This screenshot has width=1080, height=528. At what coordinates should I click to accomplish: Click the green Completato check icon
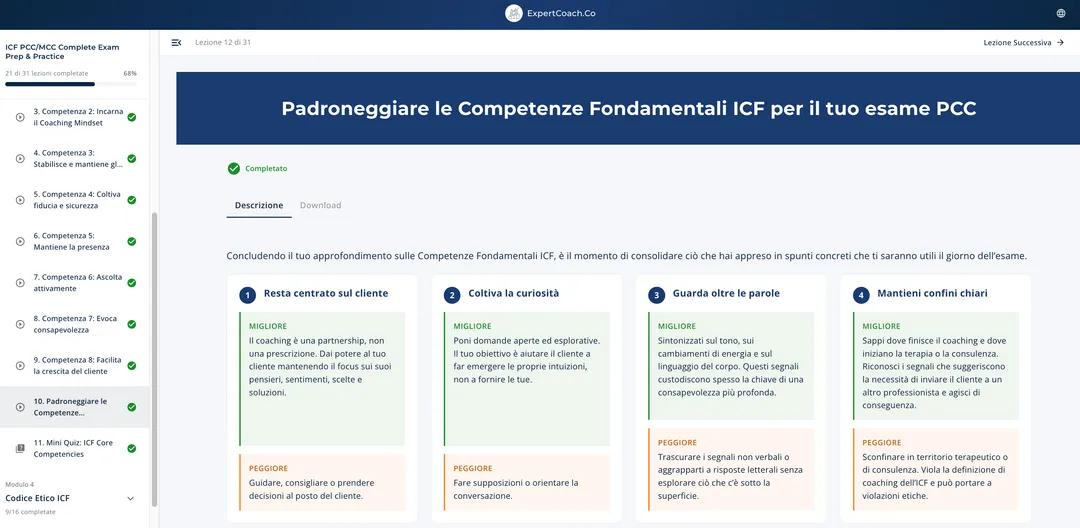(x=234, y=168)
